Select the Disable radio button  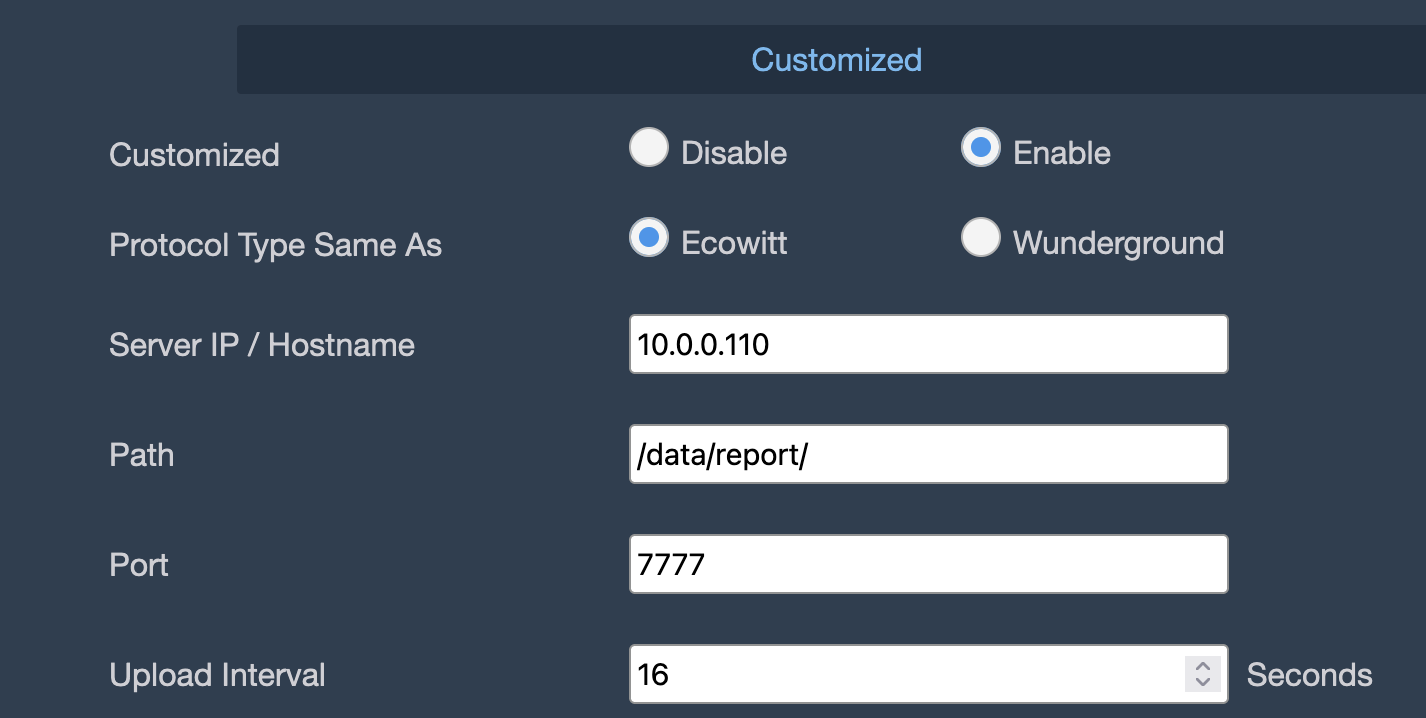tap(649, 148)
